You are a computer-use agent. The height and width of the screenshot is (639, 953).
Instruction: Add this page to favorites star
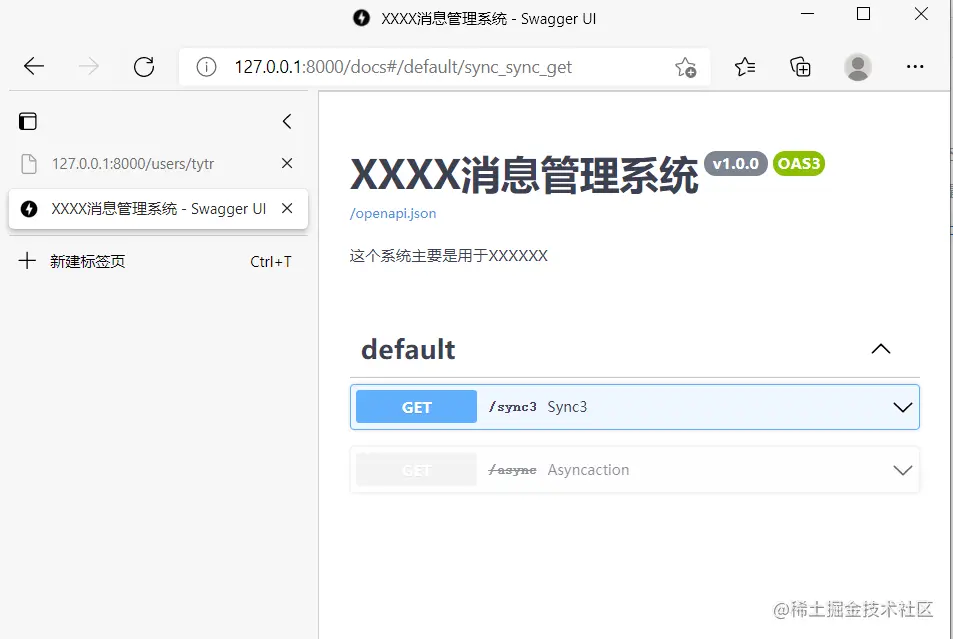(x=686, y=67)
